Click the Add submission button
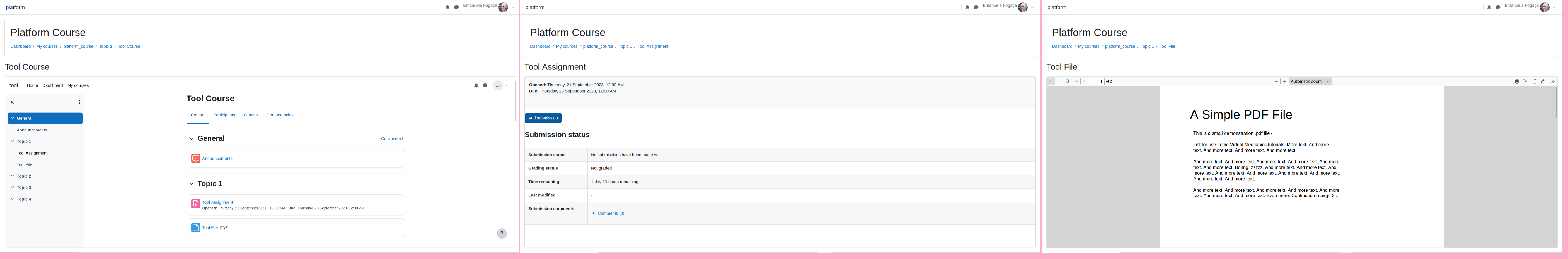This screenshot has width=1568, height=259. [x=543, y=118]
